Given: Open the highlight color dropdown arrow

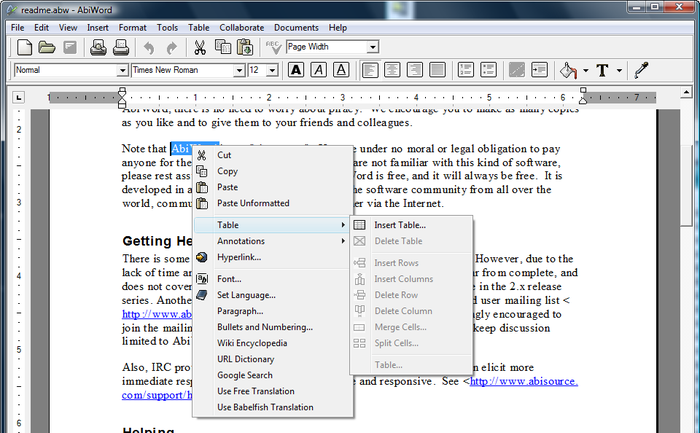Looking at the screenshot, I should 586,71.
